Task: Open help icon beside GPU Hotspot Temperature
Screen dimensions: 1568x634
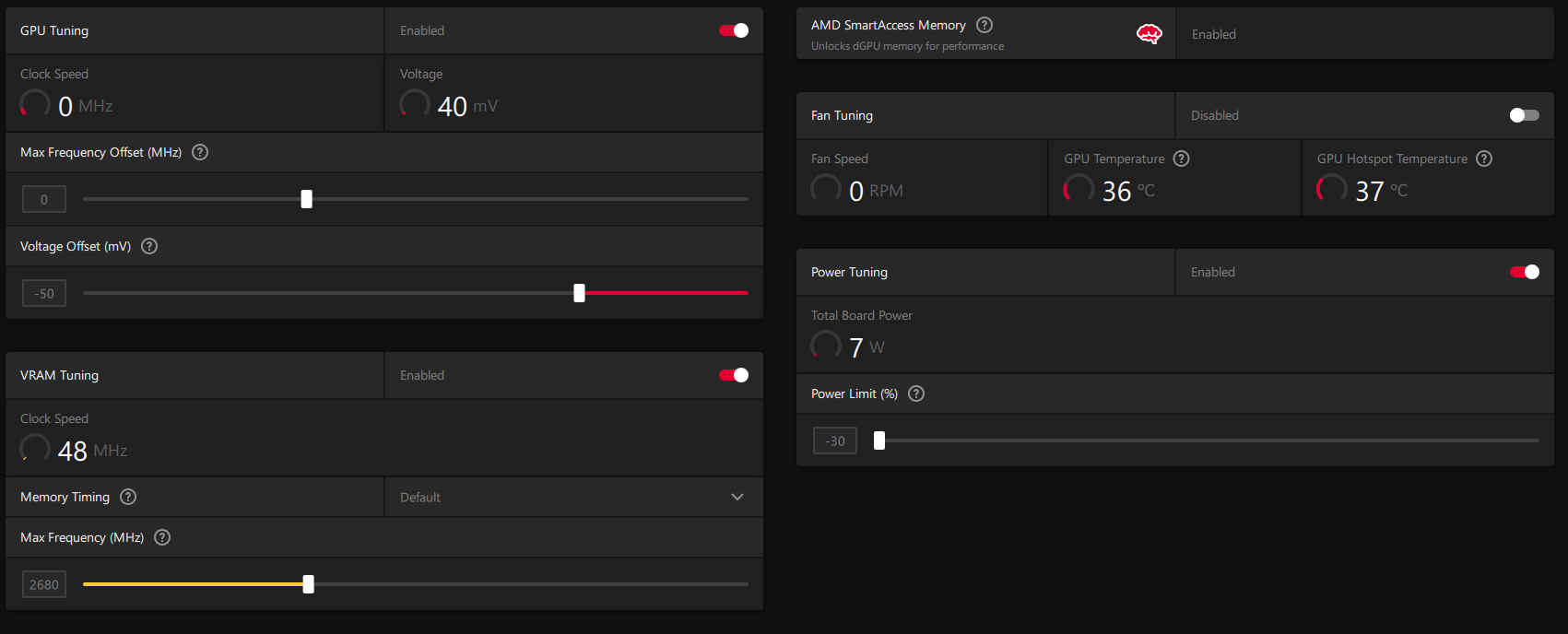Action: pyautogui.click(x=1484, y=158)
